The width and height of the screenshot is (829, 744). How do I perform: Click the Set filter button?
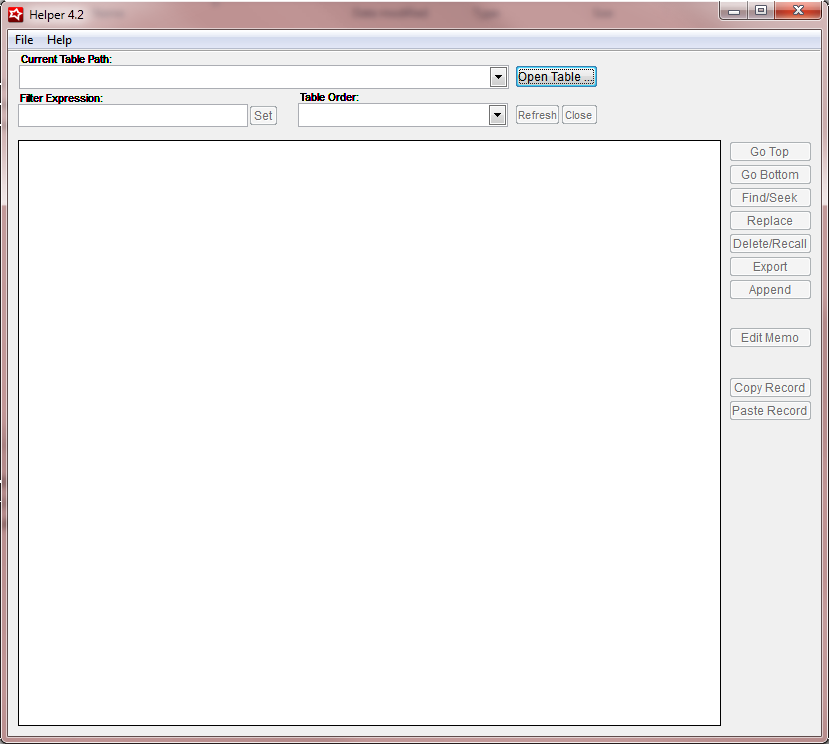tap(263, 115)
